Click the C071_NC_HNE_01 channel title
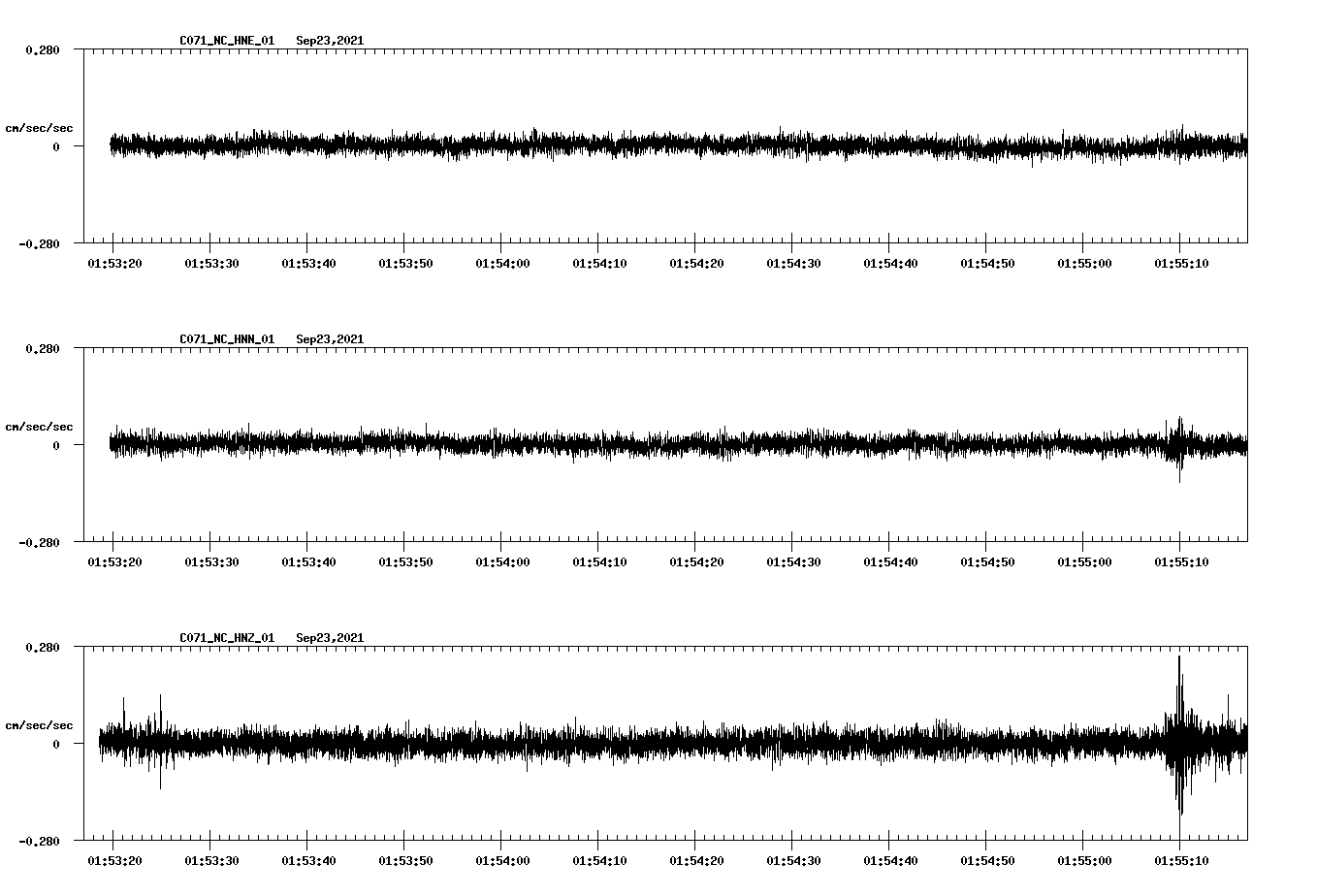 [227, 41]
